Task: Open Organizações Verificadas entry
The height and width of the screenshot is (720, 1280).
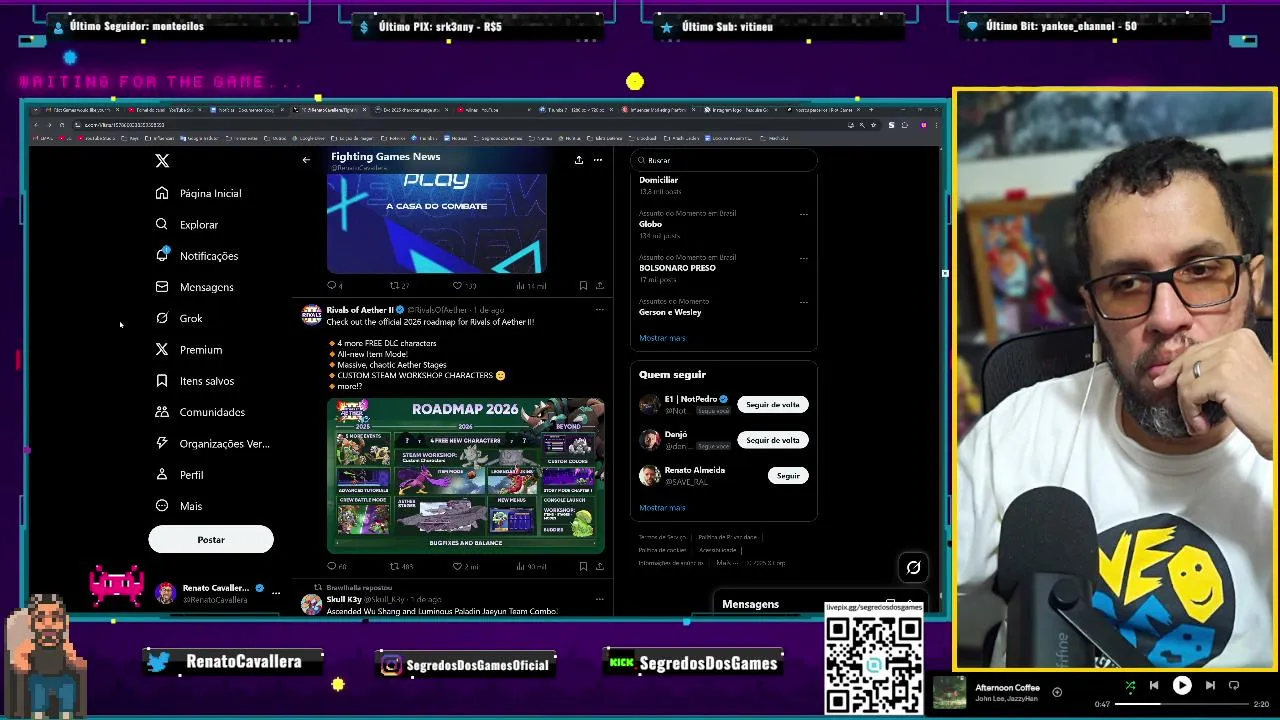Action: 212,443
